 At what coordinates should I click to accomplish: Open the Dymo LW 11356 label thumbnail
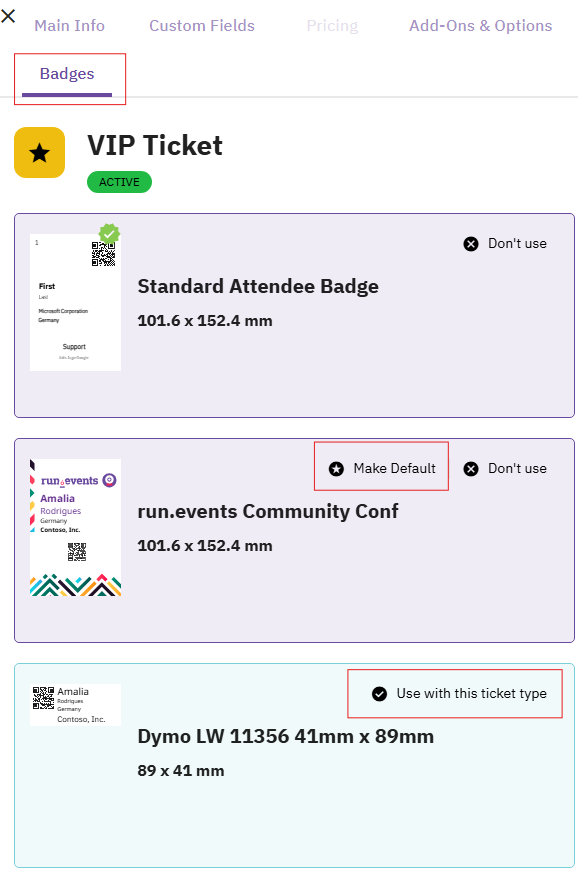pos(75,704)
